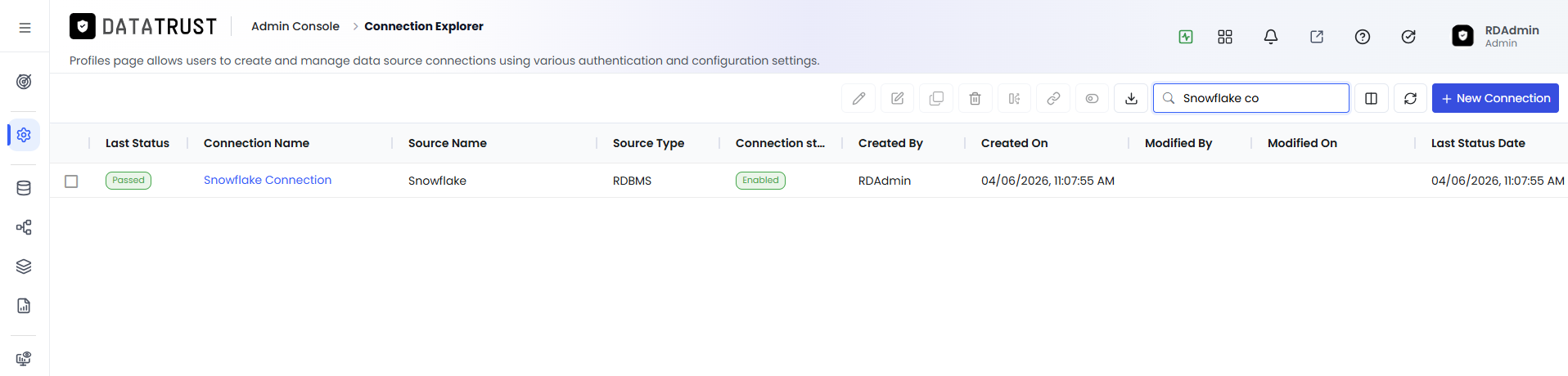The image size is (1568, 376).
Task: Click the external link icon in the header
Action: pos(1317,37)
